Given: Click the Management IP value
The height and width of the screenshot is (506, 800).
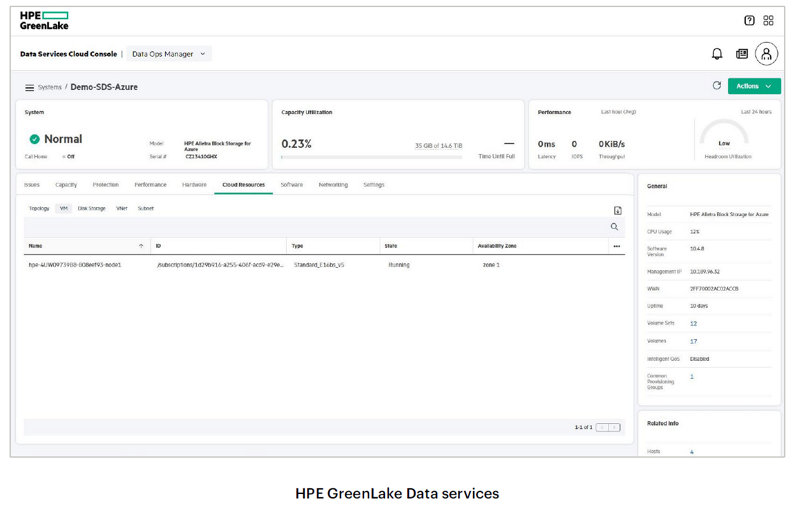Looking at the screenshot, I should pos(705,272).
